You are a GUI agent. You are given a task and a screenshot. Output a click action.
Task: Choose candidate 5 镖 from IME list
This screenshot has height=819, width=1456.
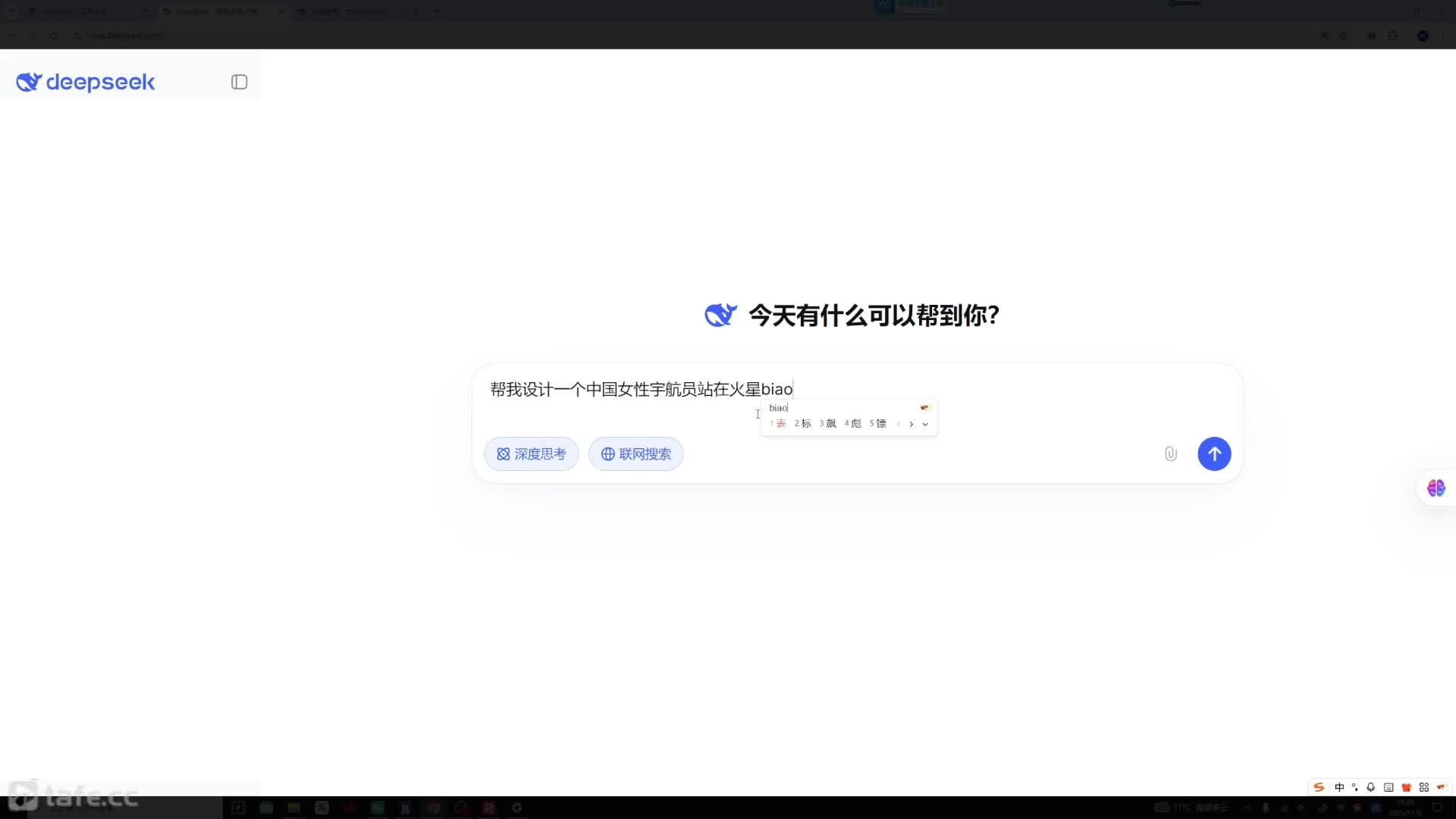pyautogui.click(x=878, y=423)
